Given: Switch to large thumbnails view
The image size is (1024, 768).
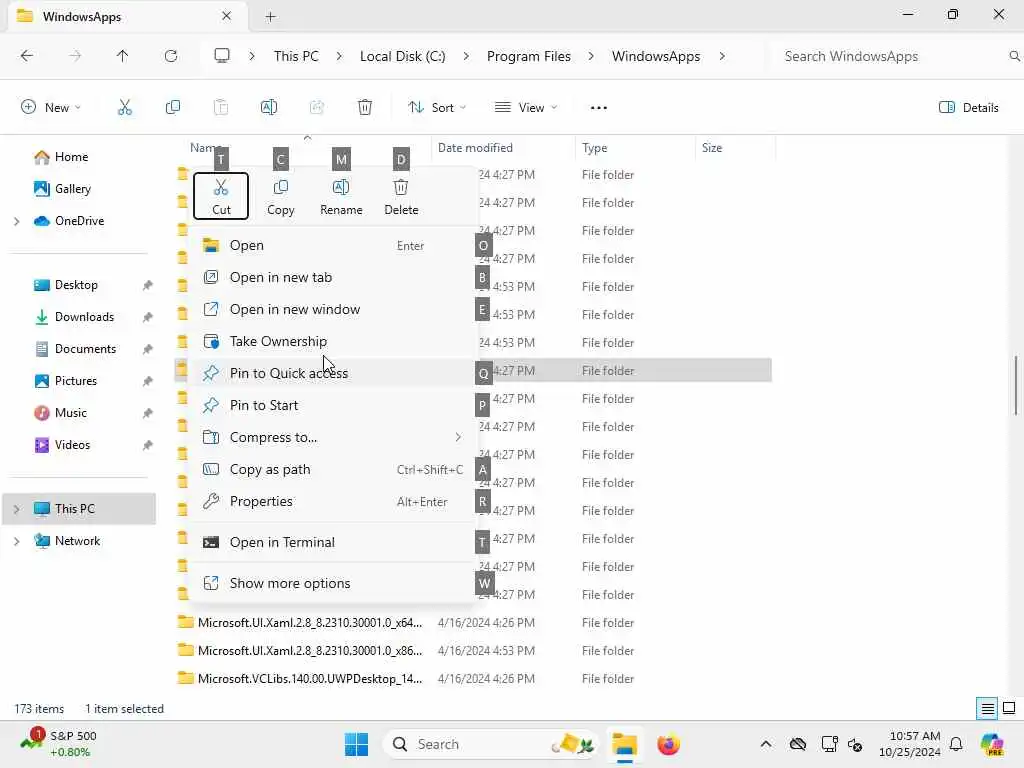Looking at the screenshot, I should [x=1009, y=708].
